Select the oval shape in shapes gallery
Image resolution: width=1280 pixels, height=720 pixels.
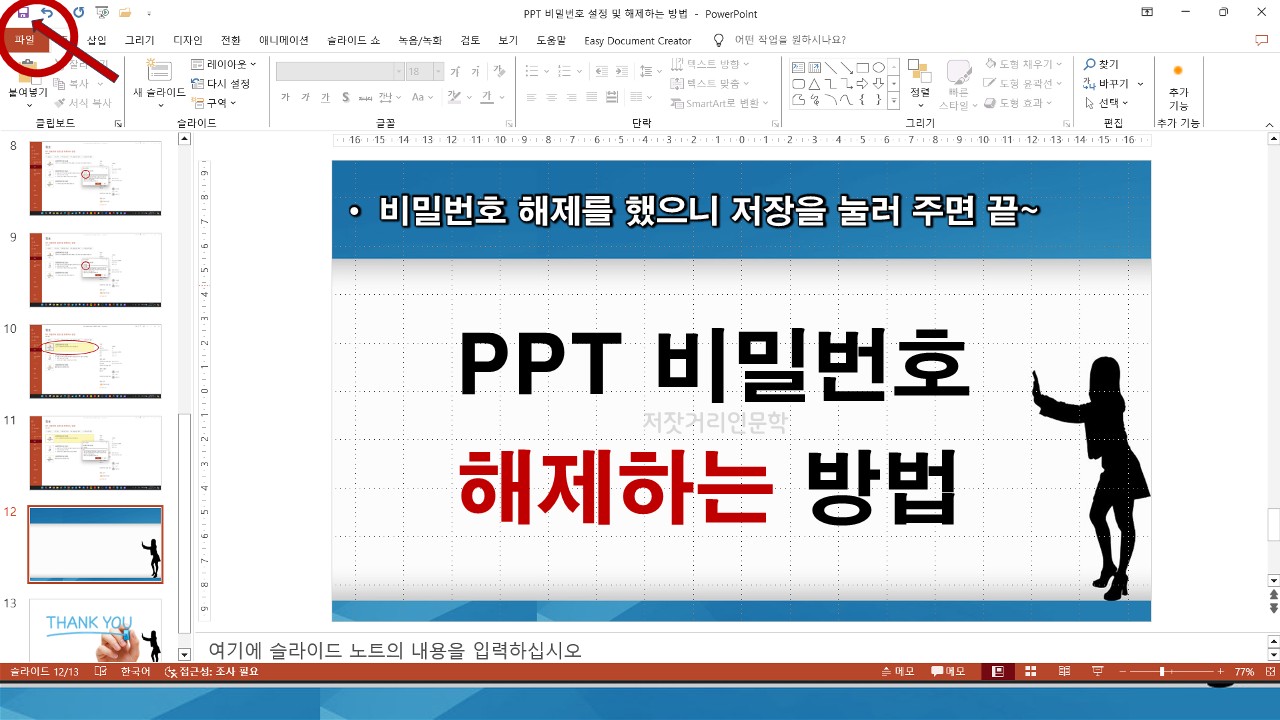(x=878, y=67)
